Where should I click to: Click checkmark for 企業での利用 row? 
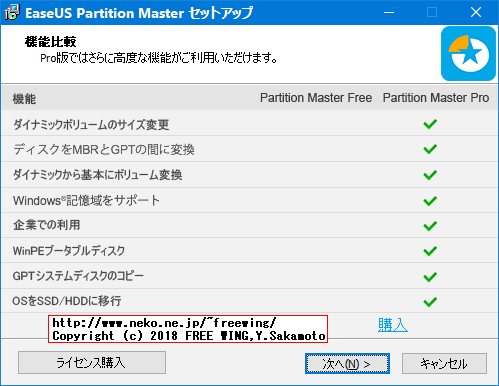pos(430,226)
